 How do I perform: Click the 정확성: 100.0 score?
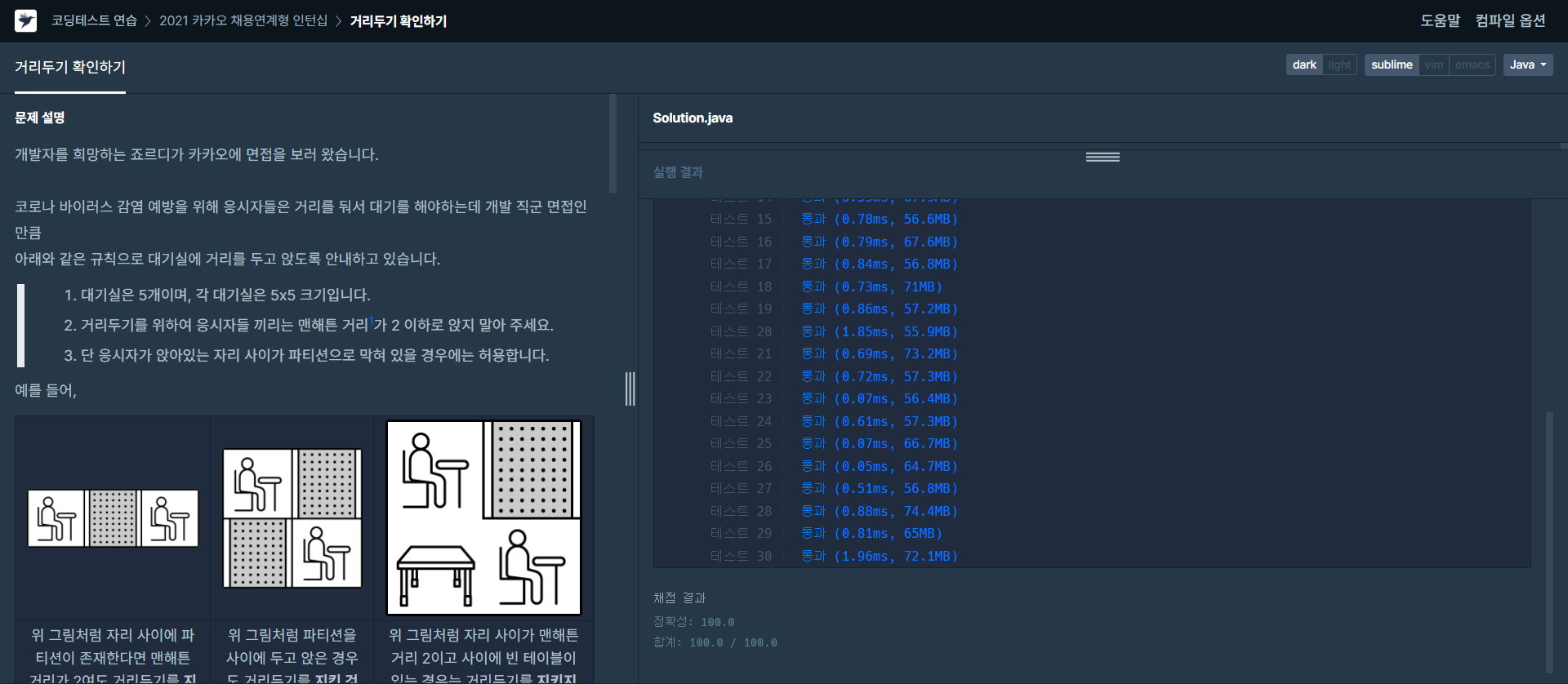[694, 622]
